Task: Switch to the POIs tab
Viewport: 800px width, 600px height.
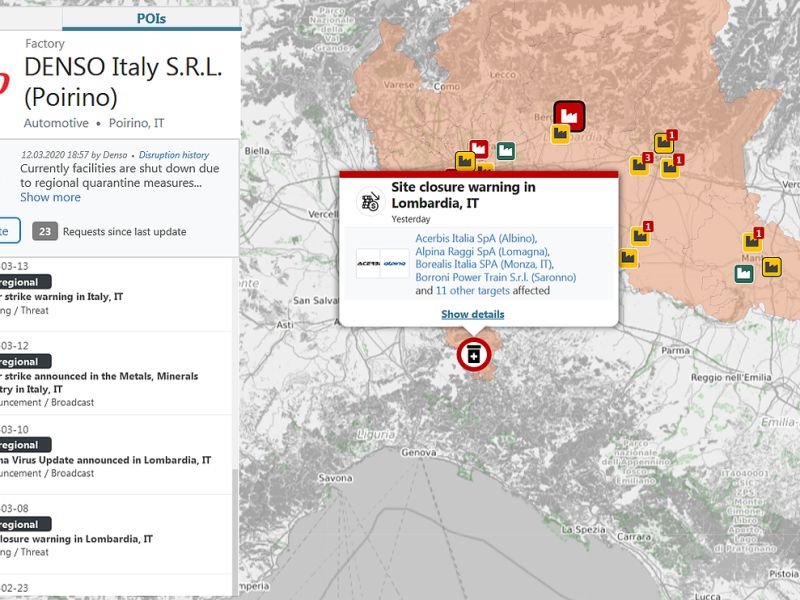Action: [x=151, y=18]
